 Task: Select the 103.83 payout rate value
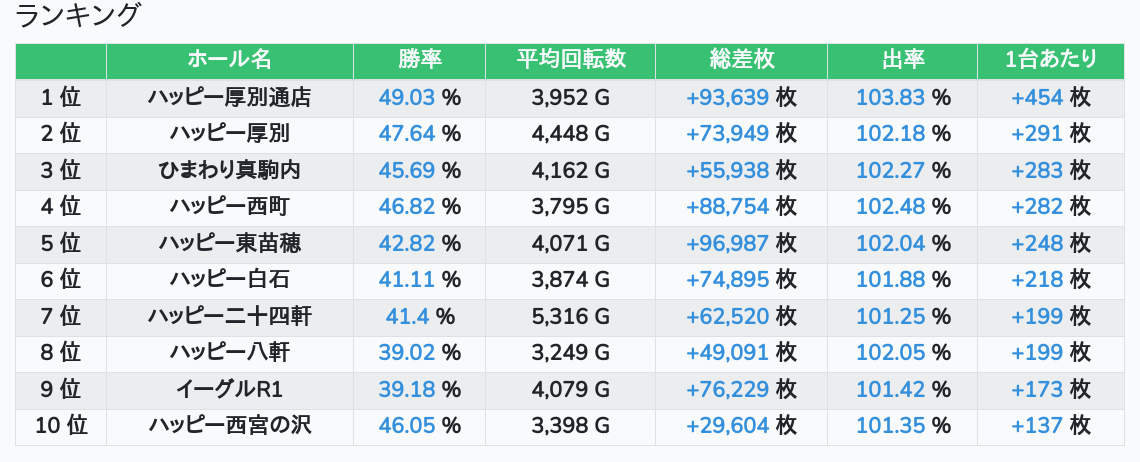click(891, 97)
